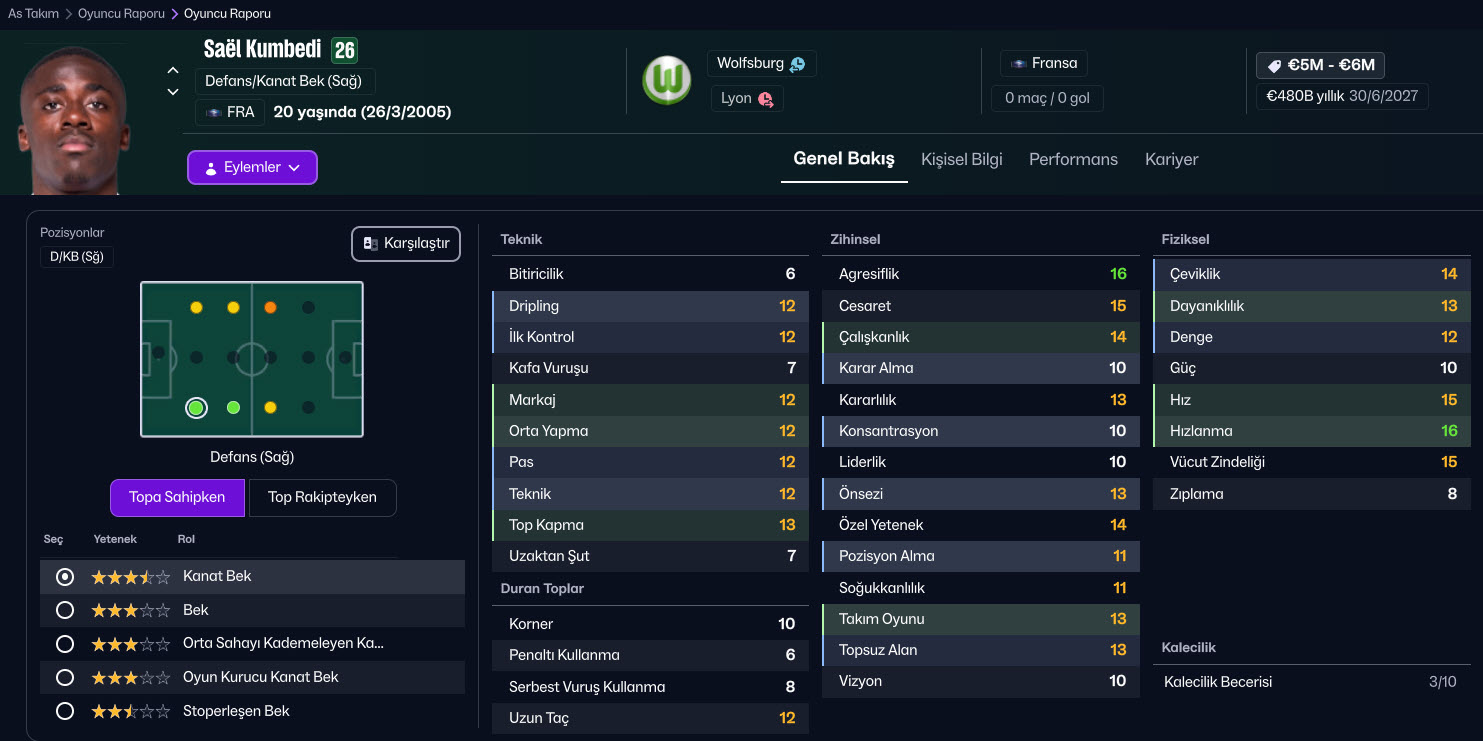The width and height of the screenshot is (1483, 741).
Task: Click the Wolfsburg club badge logo
Action: point(666,81)
